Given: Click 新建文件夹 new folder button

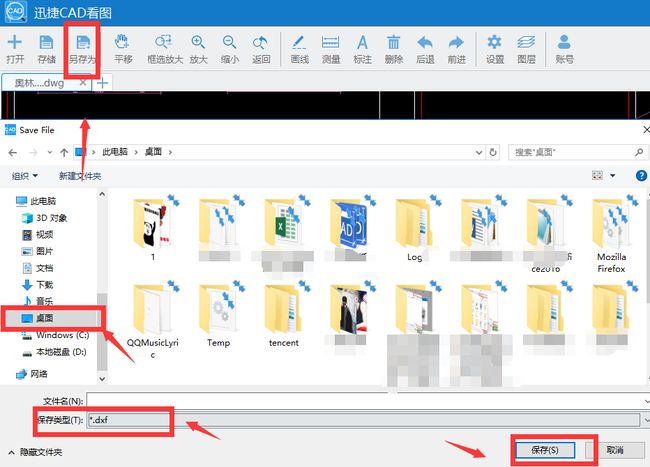Looking at the screenshot, I should point(80,176).
